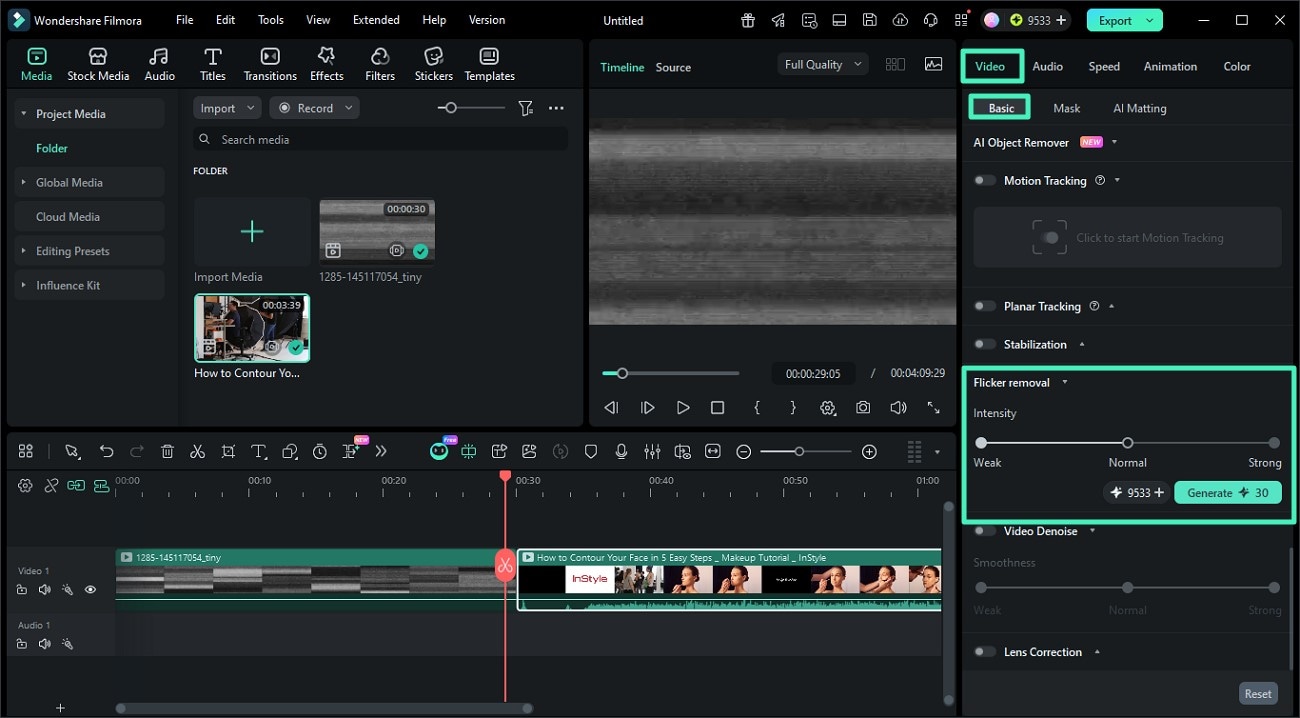Click the Generate button for flicker removal
Viewport: 1300px width, 718px height.
click(1227, 493)
